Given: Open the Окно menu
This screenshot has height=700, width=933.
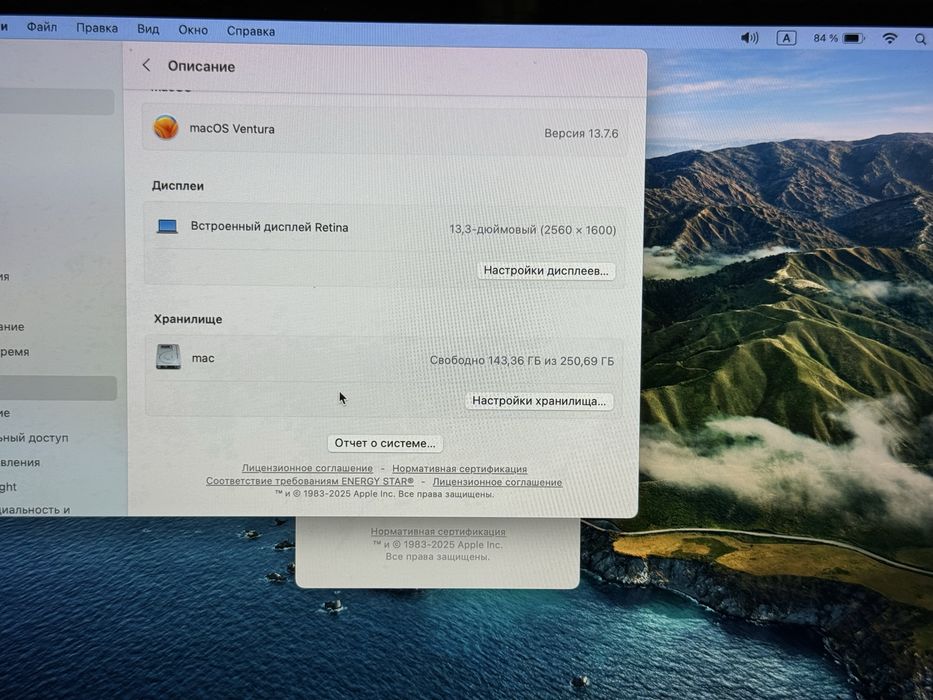Looking at the screenshot, I should 193,30.
